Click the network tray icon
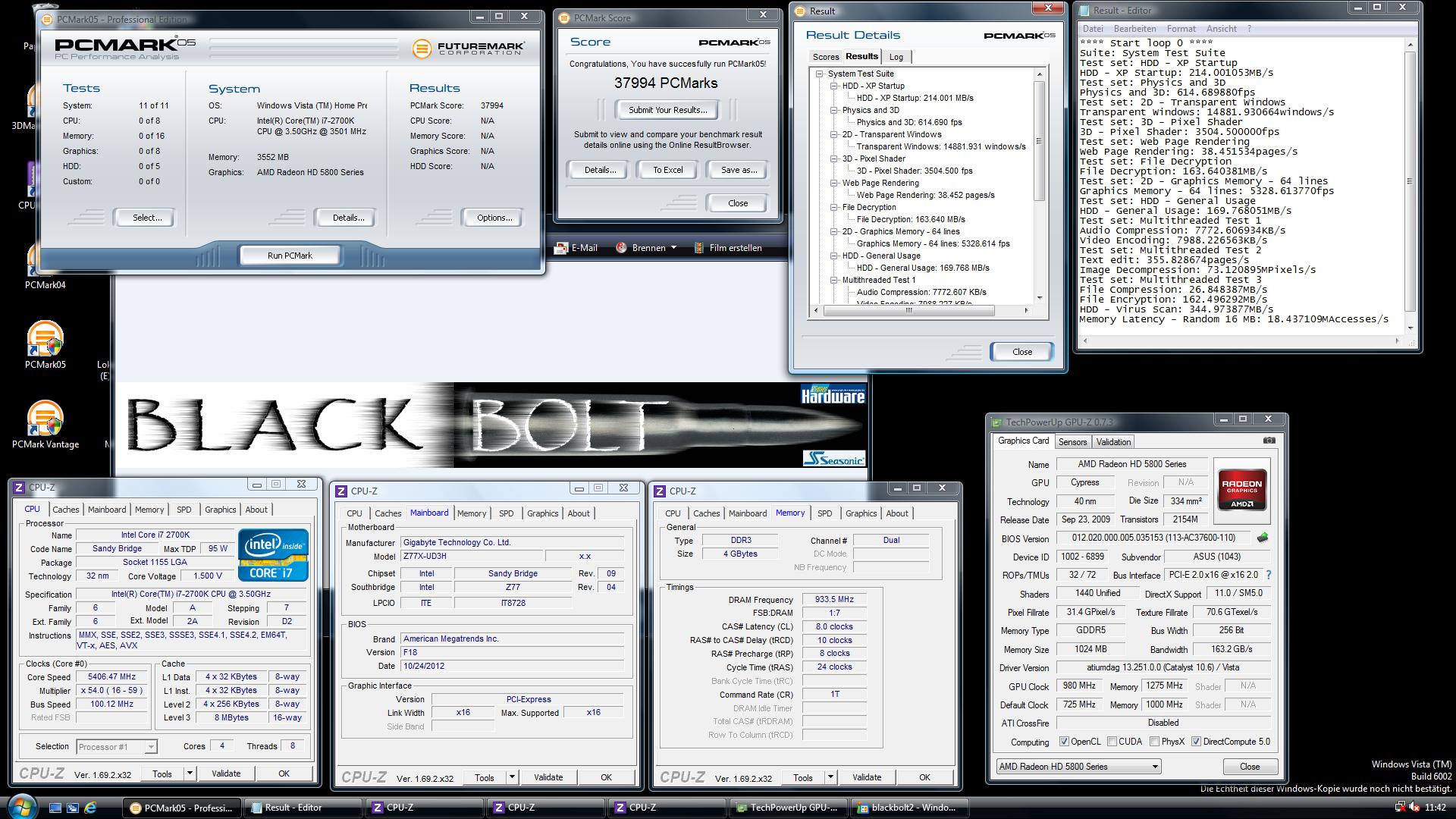 (x=1401, y=808)
